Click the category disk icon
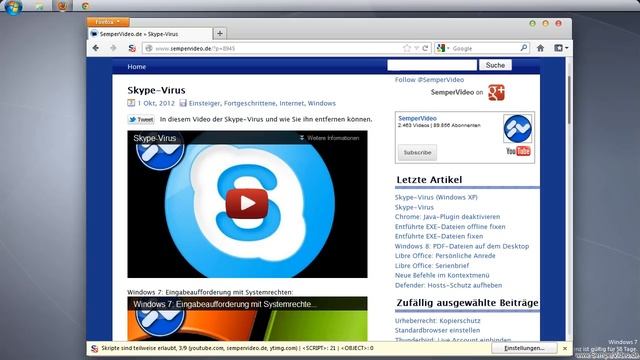Screen dimensions: 640x360 (x=183, y=103)
